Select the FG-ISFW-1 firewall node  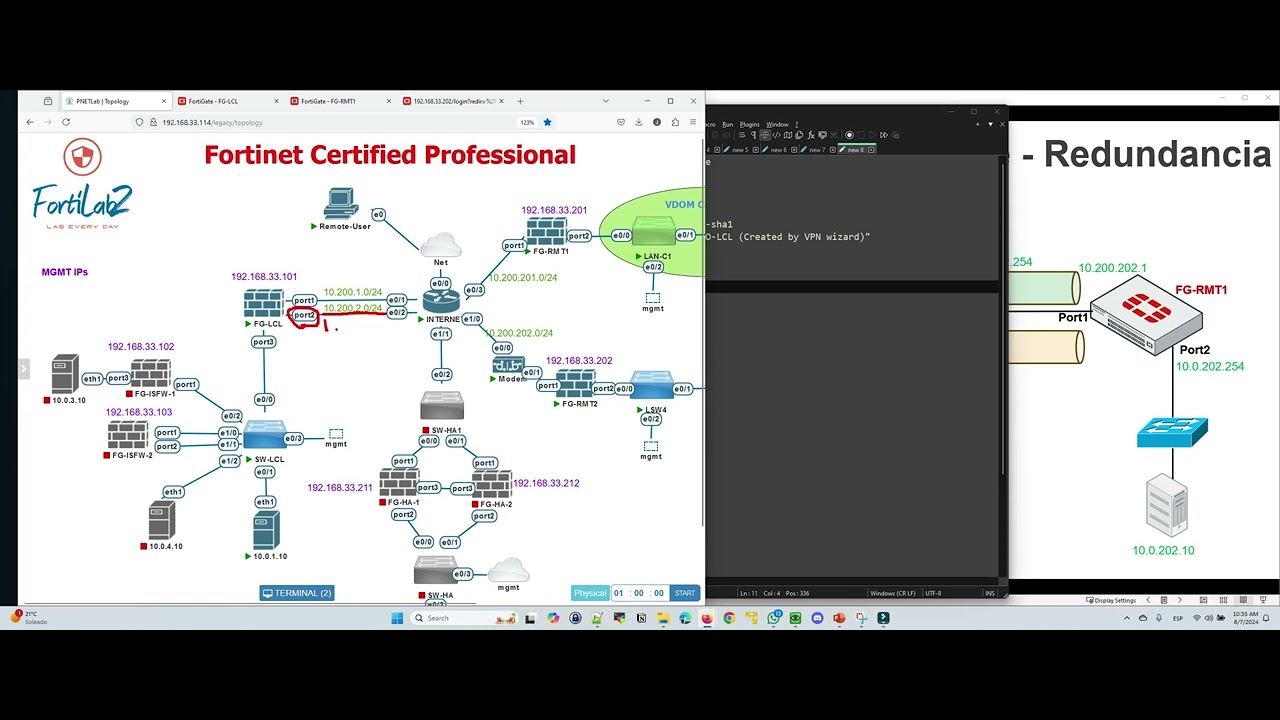(150, 374)
